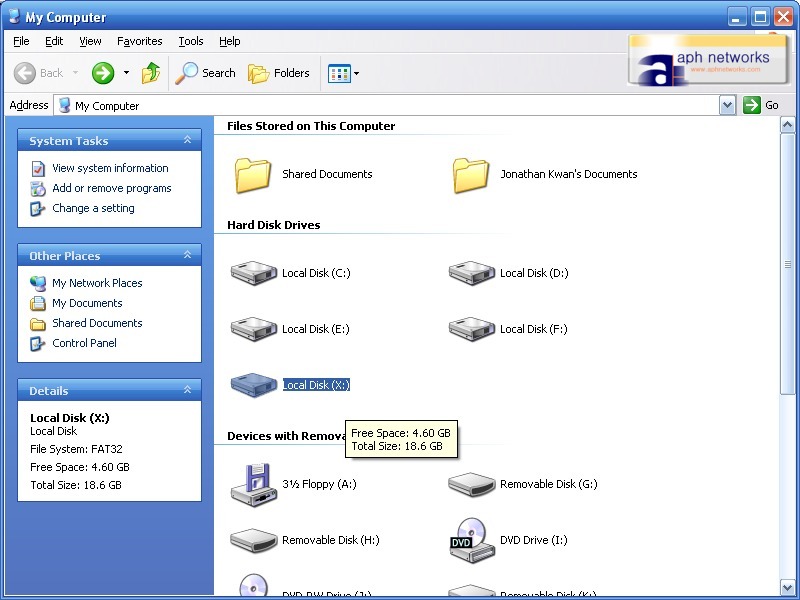Collapse the Details panel
The width and height of the screenshot is (800, 600).
187,391
